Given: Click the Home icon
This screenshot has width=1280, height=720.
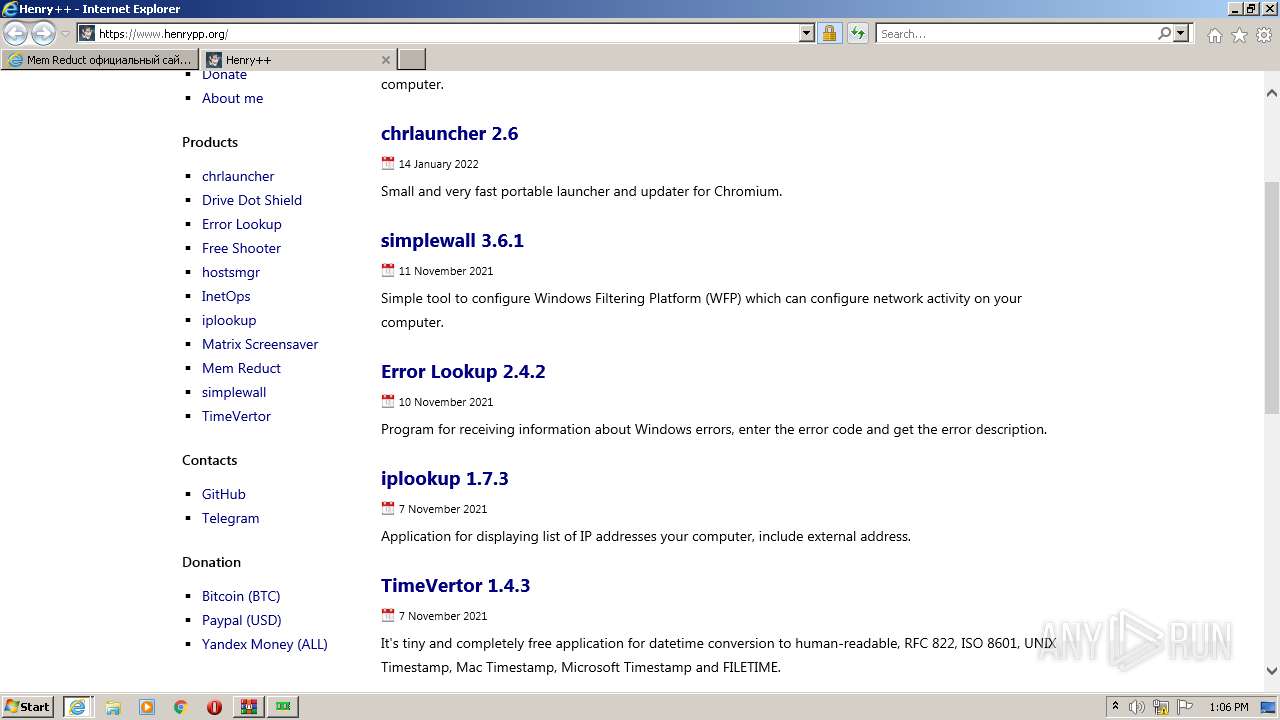Looking at the screenshot, I should coord(1214,35).
